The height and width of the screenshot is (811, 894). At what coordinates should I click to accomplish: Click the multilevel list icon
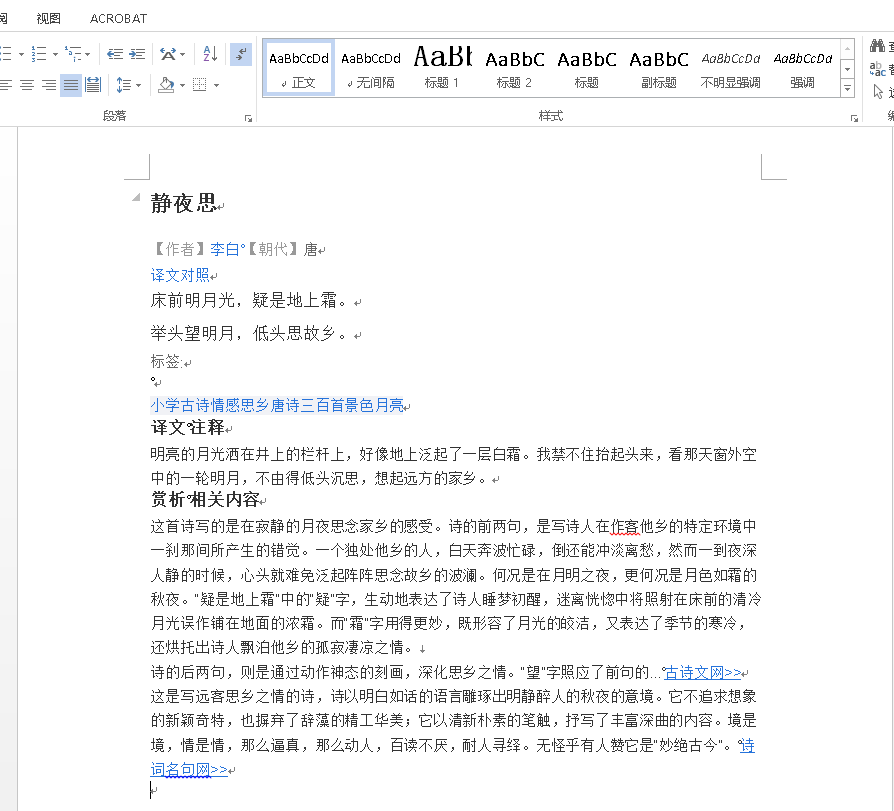[72, 54]
